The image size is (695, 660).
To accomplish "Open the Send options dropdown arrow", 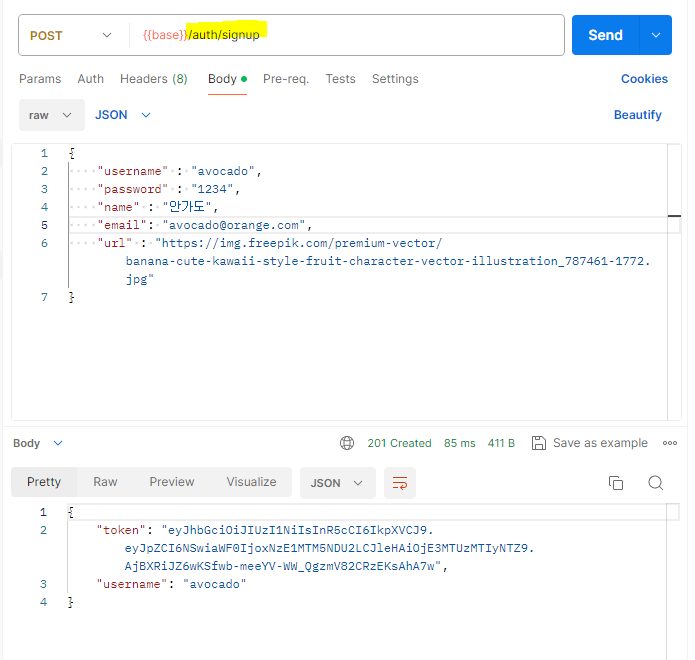I will [656, 35].
